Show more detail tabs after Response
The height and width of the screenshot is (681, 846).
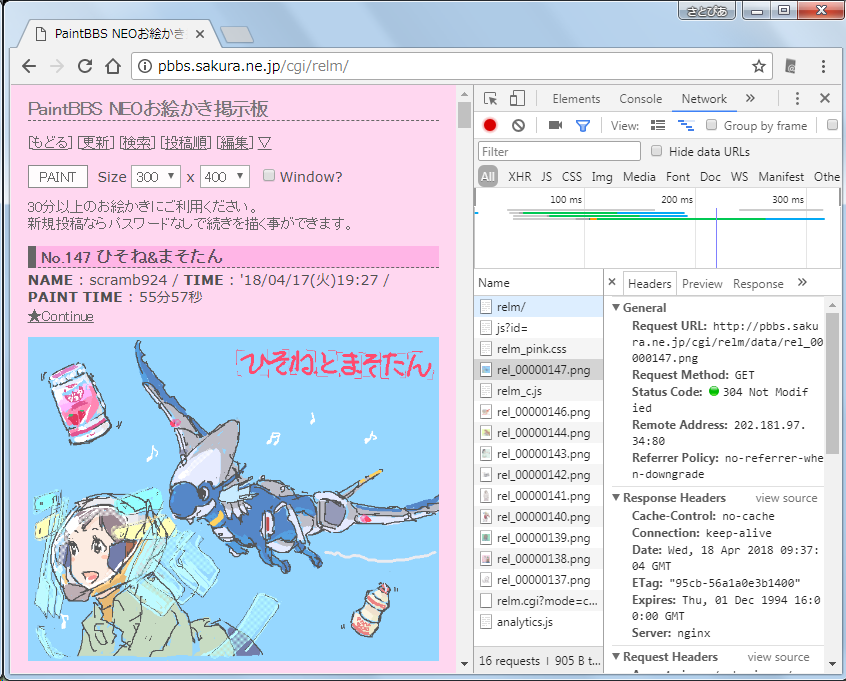point(802,282)
